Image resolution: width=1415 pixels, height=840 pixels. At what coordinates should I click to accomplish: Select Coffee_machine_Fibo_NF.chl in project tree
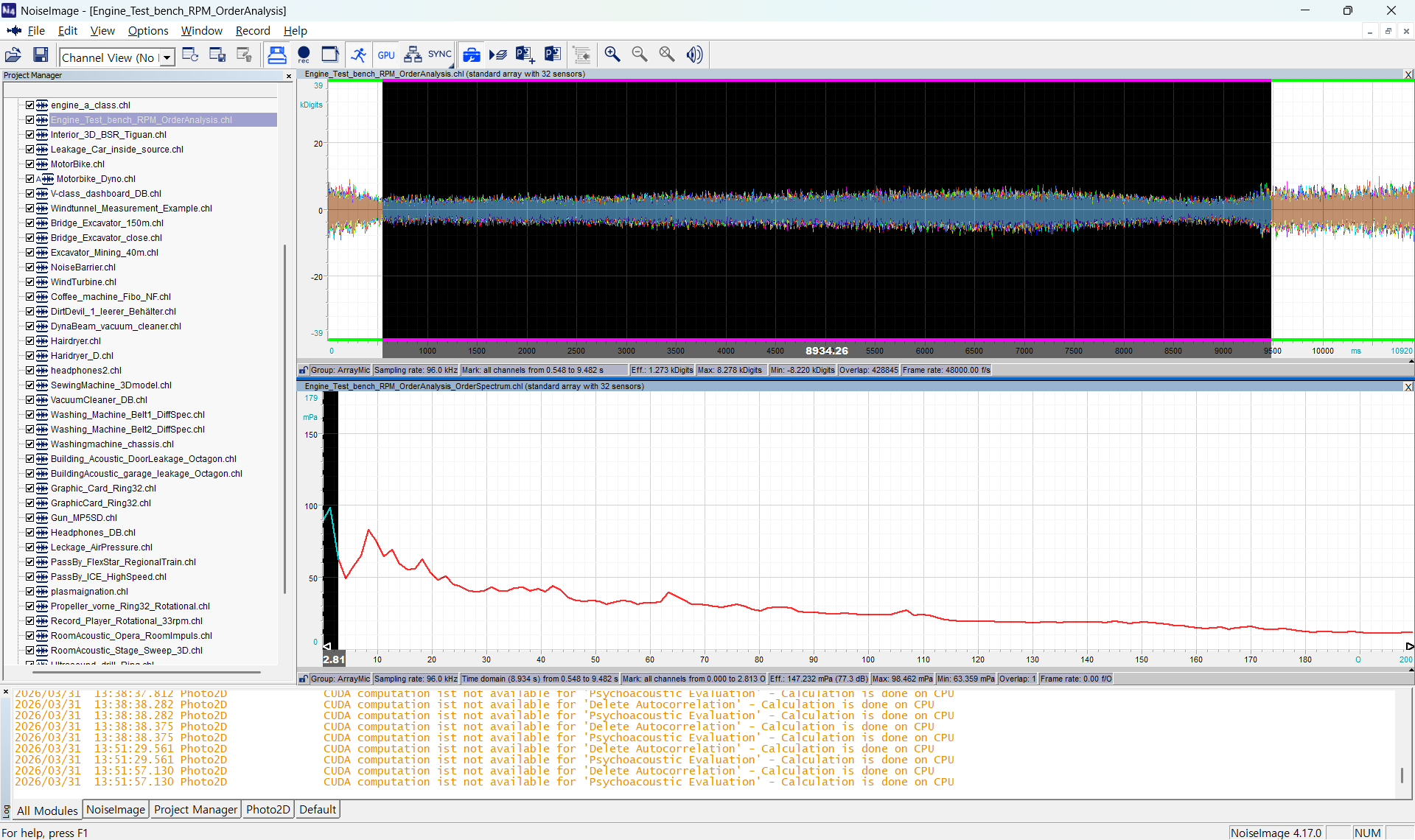pos(111,297)
